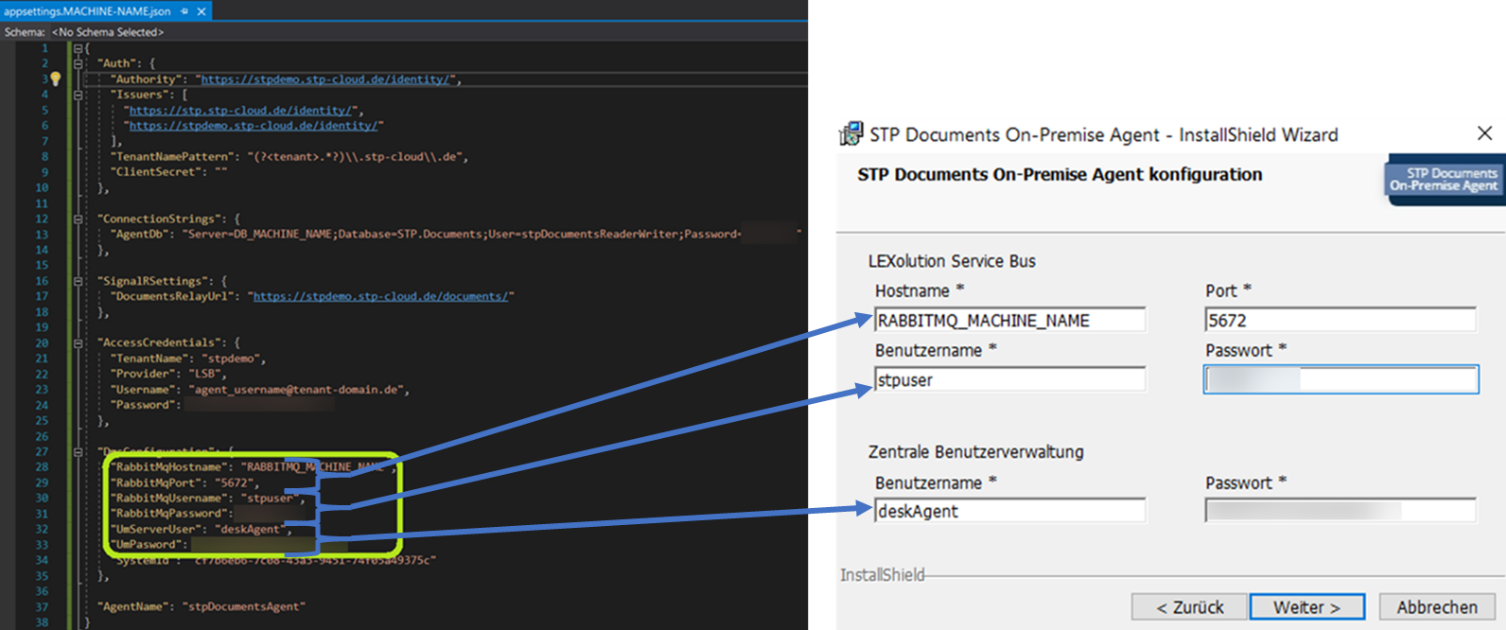The image size is (1506, 630).
Task: Click the "UmServerUser" key in the editor
Action: 154,529
